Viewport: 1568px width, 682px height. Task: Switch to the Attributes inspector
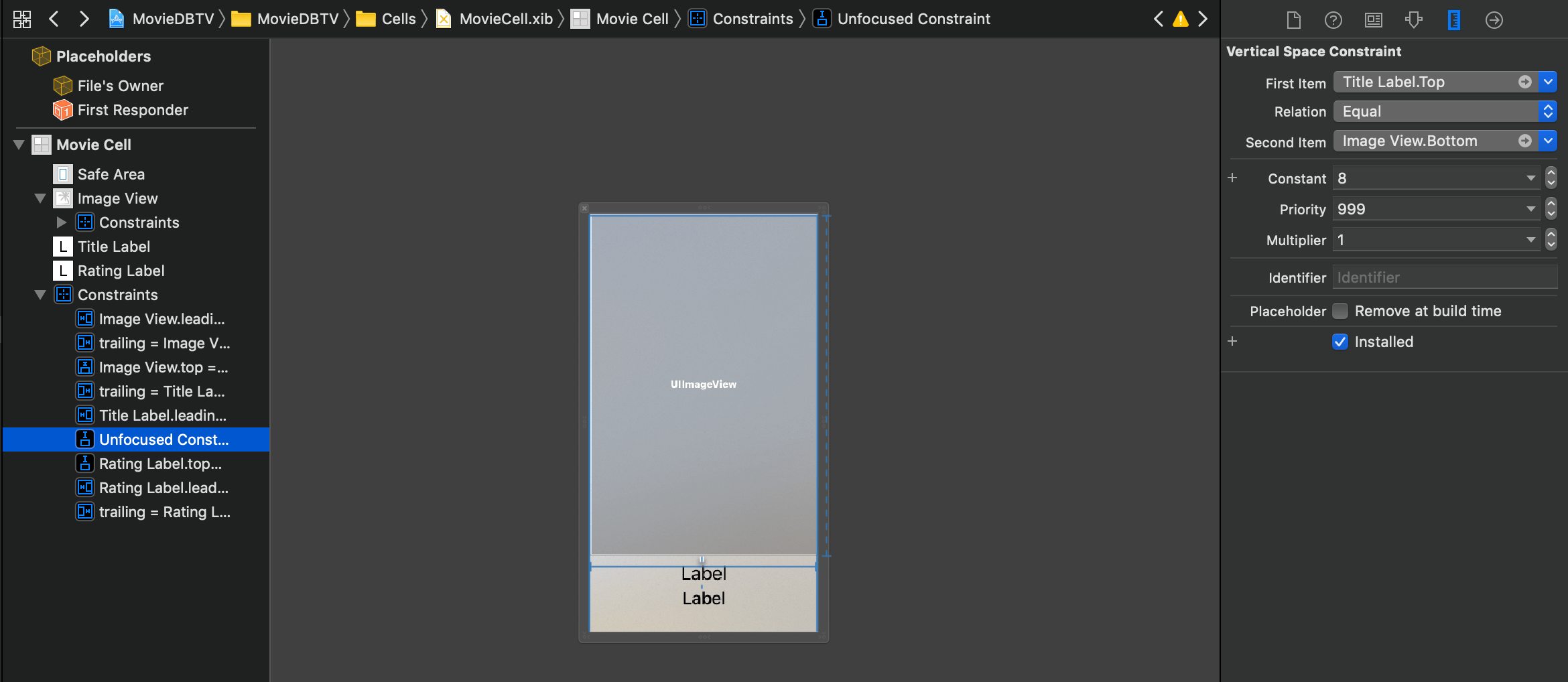[1413, 20]
